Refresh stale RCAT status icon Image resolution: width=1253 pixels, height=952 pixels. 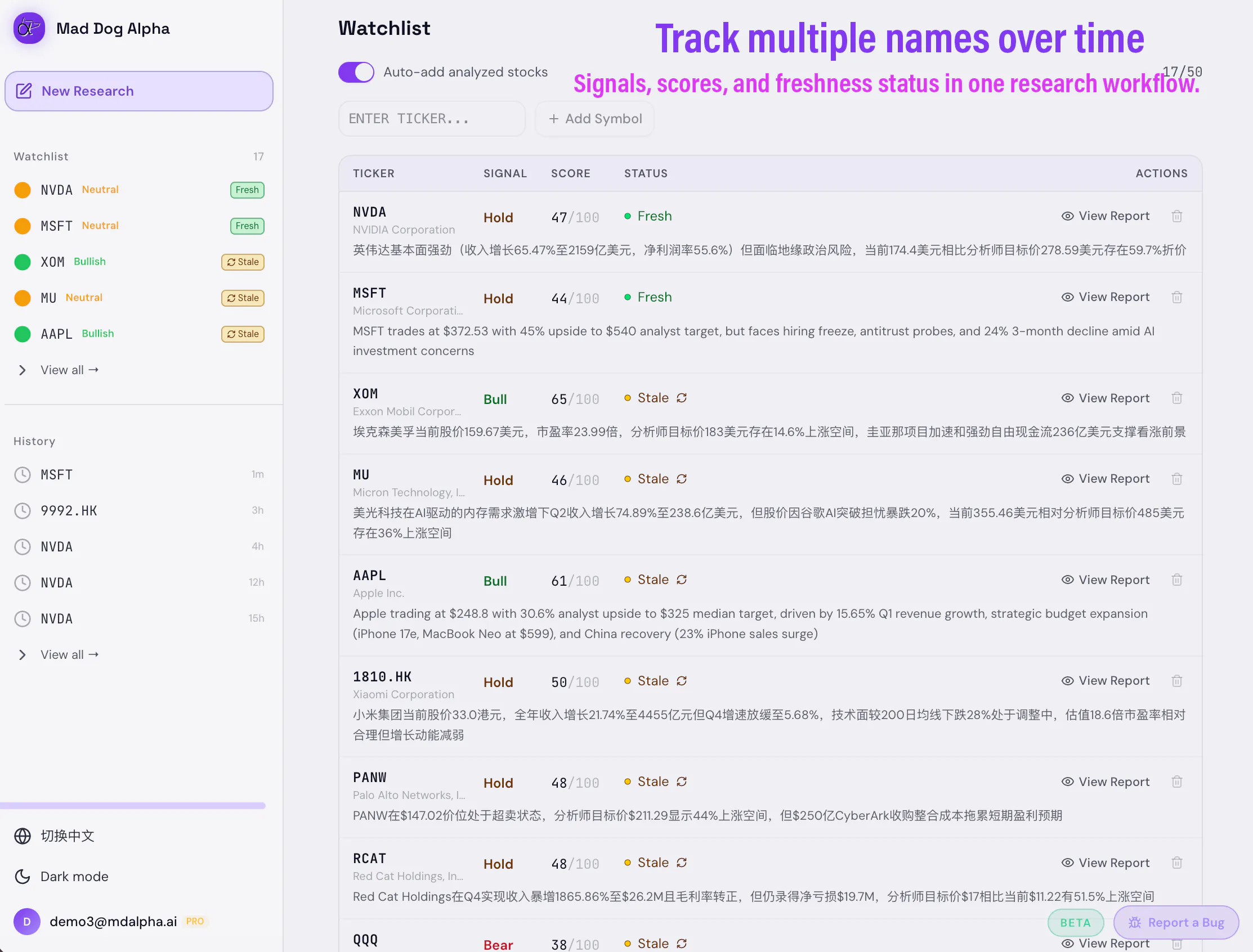coord(682,863)
